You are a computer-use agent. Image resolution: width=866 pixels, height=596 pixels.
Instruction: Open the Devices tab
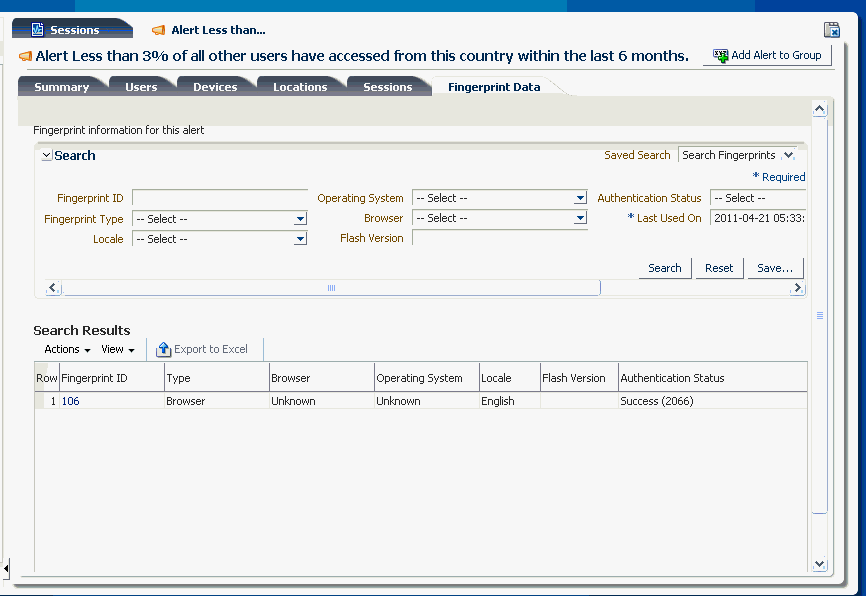click(x=216, y=86)
